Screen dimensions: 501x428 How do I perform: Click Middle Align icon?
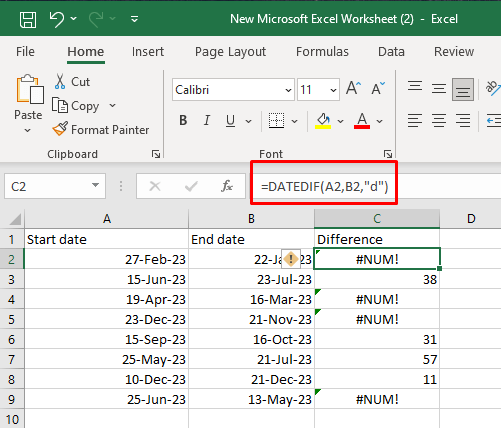coord(439,89)
